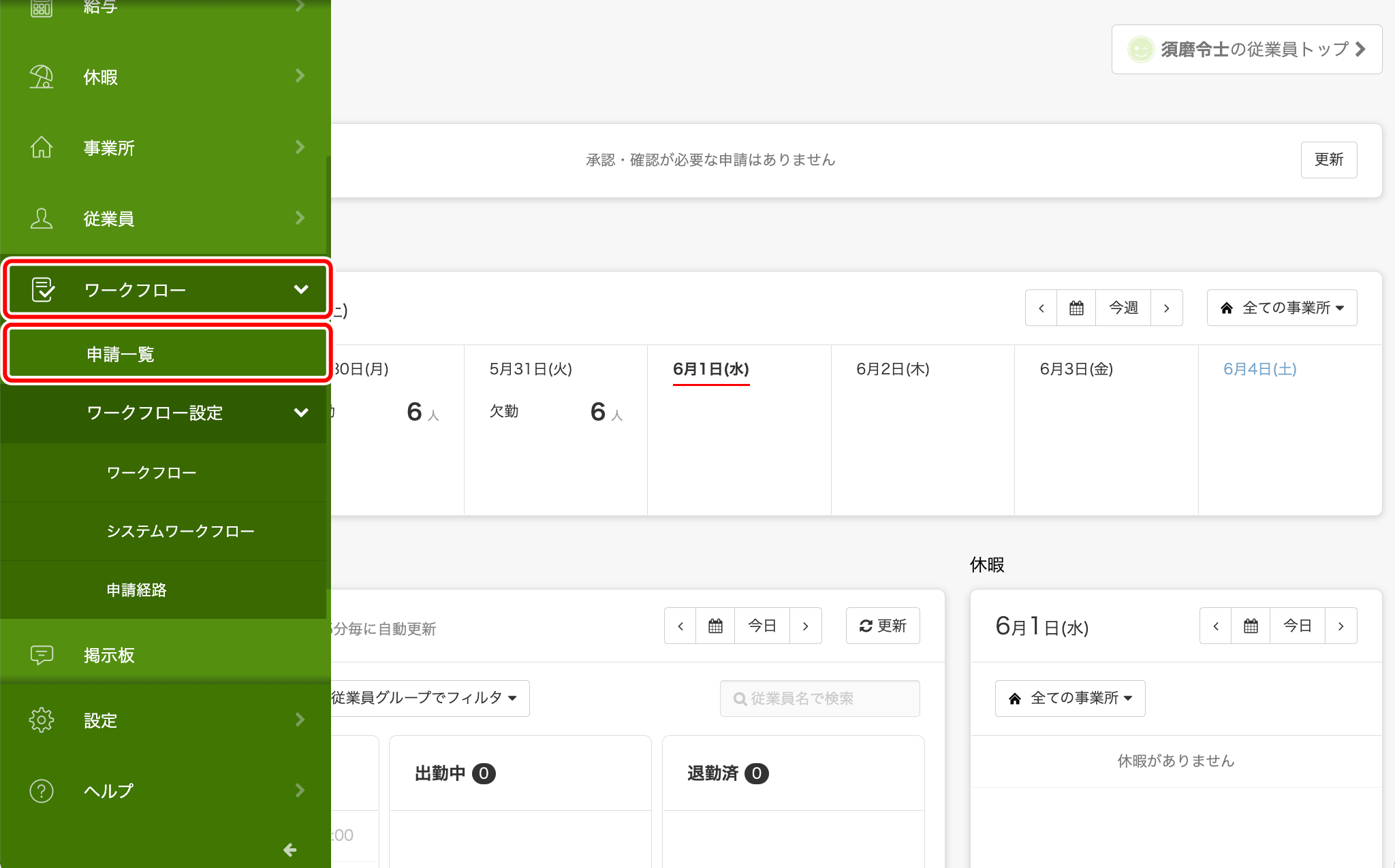The width and height of the screenshot is (1395, 868).
Task: Open attendance status calendar picker icon
Action: (715, 626)
